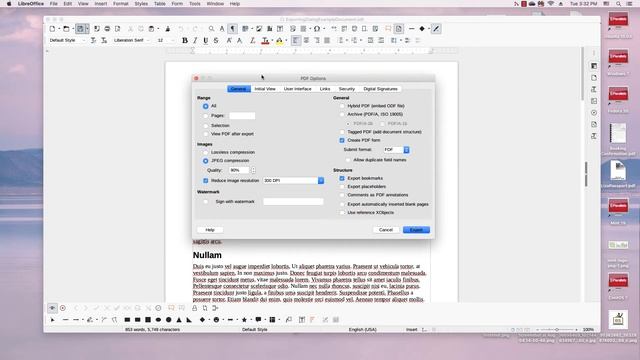The height and width of the screenshot is (360, 640).
Task: Switch to the Security tab
Action: [347, 89]
